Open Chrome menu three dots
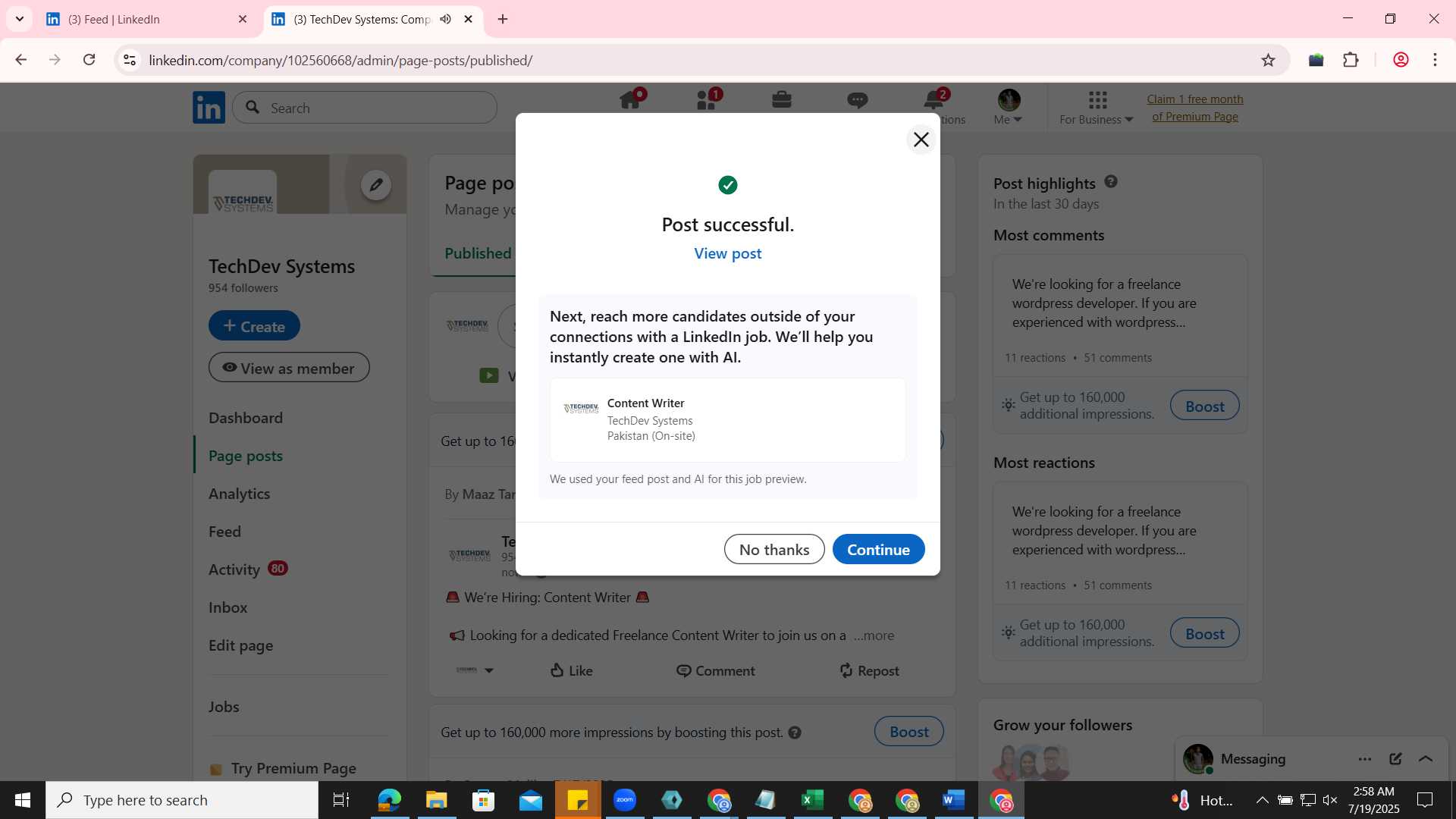 [x=1435, y=60]
